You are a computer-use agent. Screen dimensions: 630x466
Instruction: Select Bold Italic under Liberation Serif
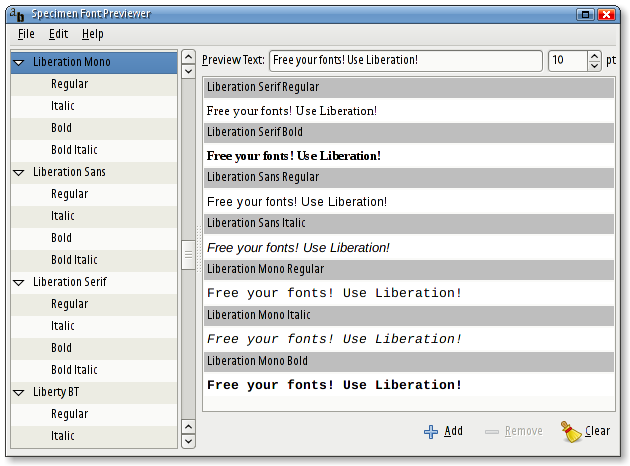click(94, 370)
